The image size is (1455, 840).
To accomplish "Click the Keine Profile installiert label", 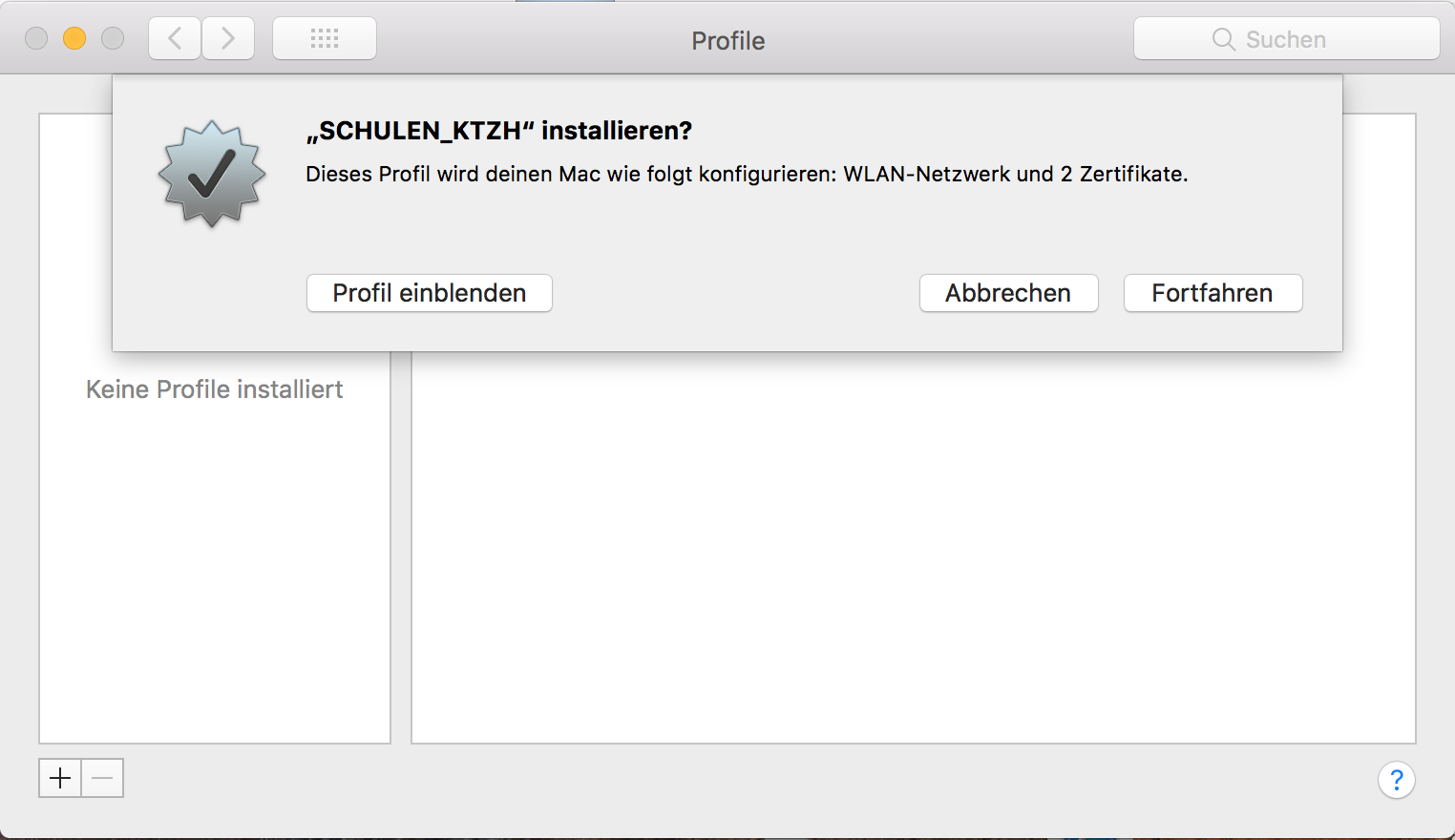I will (214, 389).
